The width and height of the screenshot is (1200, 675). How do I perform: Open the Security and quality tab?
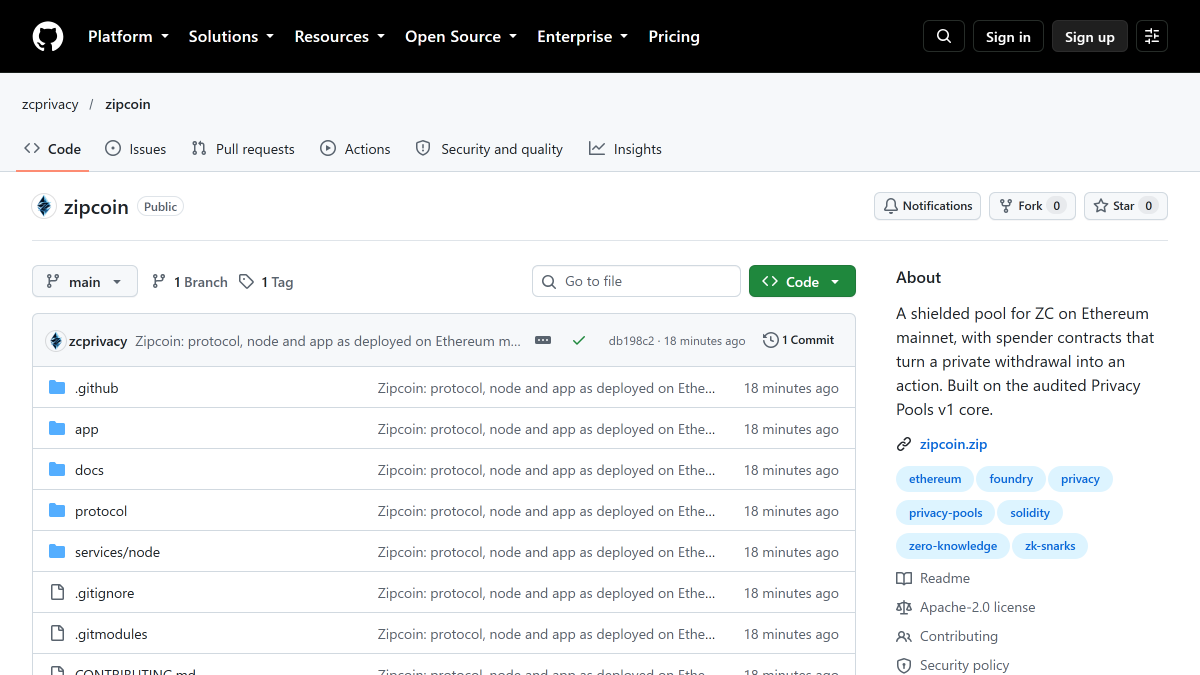489,149
